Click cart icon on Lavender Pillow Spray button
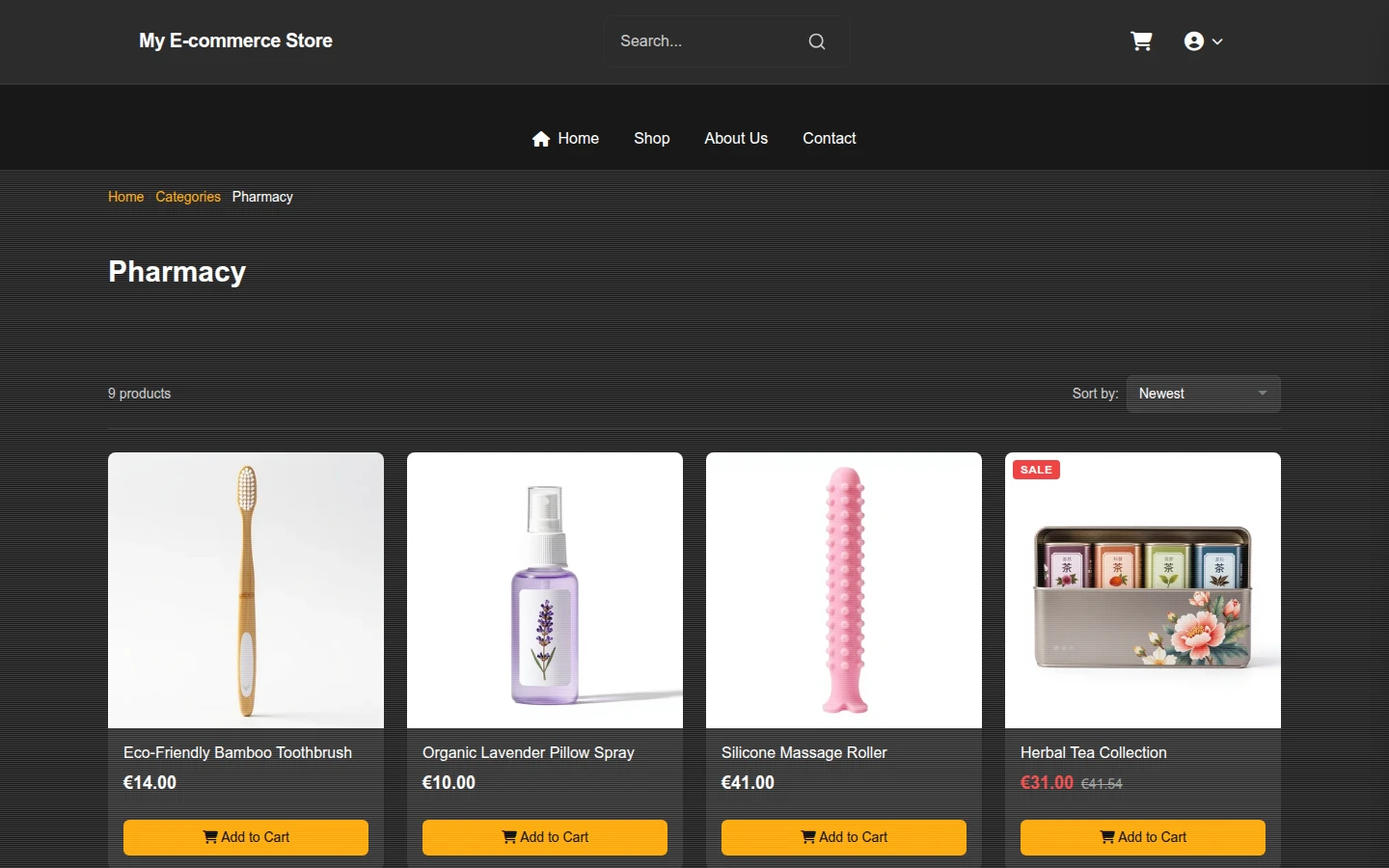Screen dimensions: 1389x868 click(509, 837)
